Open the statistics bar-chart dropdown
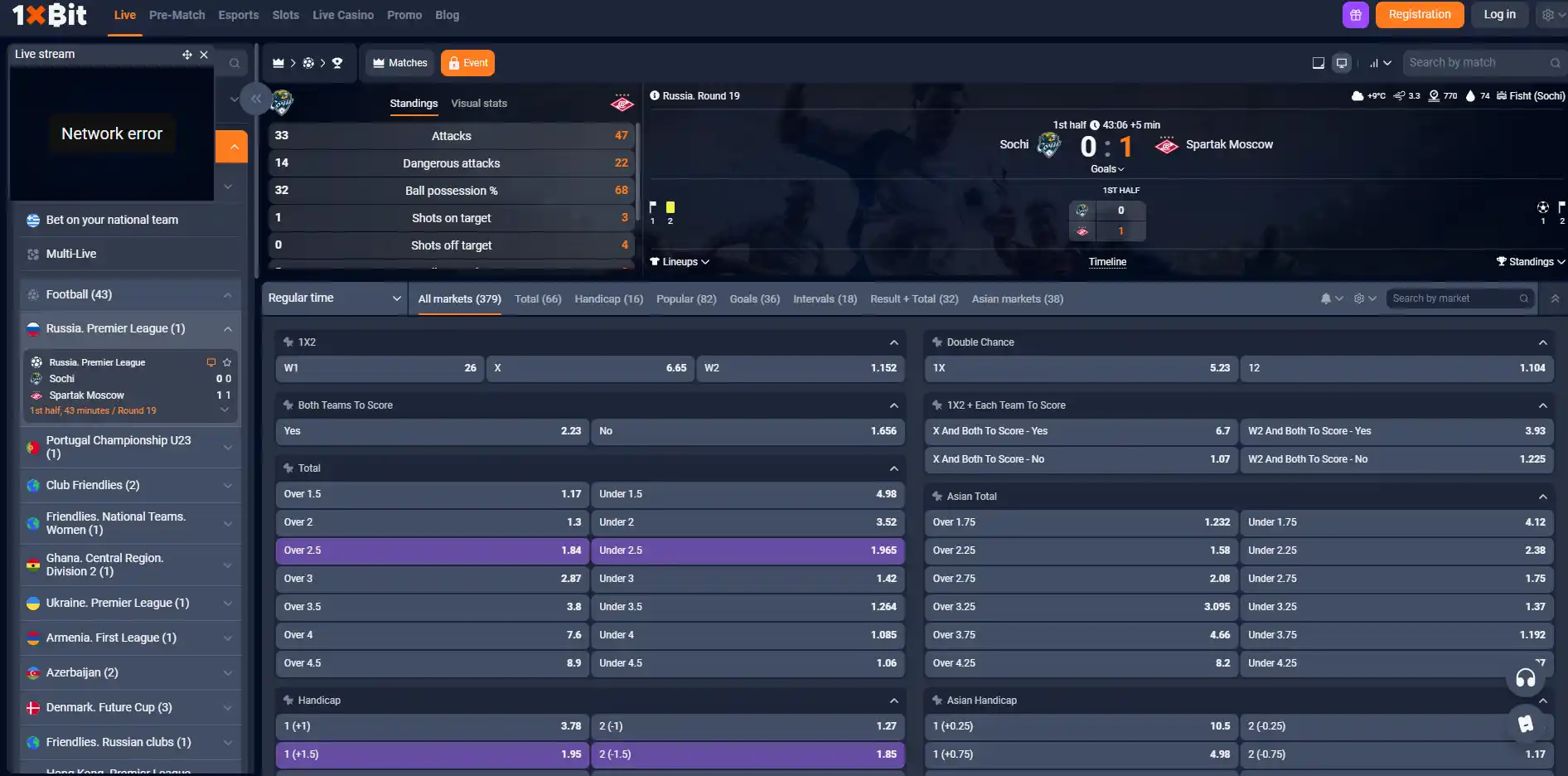The height and width of the screenshot is (776, 1568). coord(1380,63)
